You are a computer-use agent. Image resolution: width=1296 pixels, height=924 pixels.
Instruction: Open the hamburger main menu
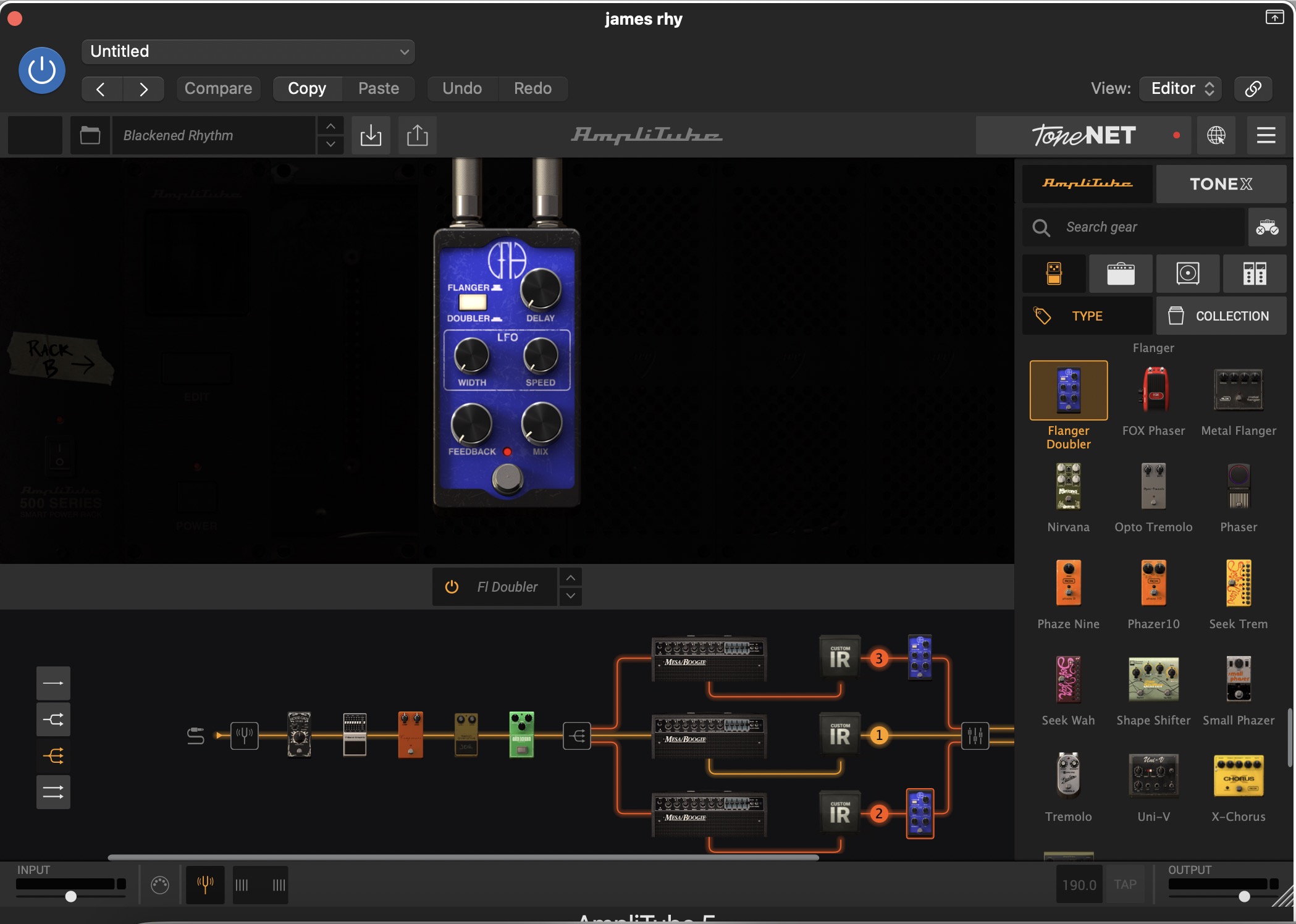coord(1266,135)
